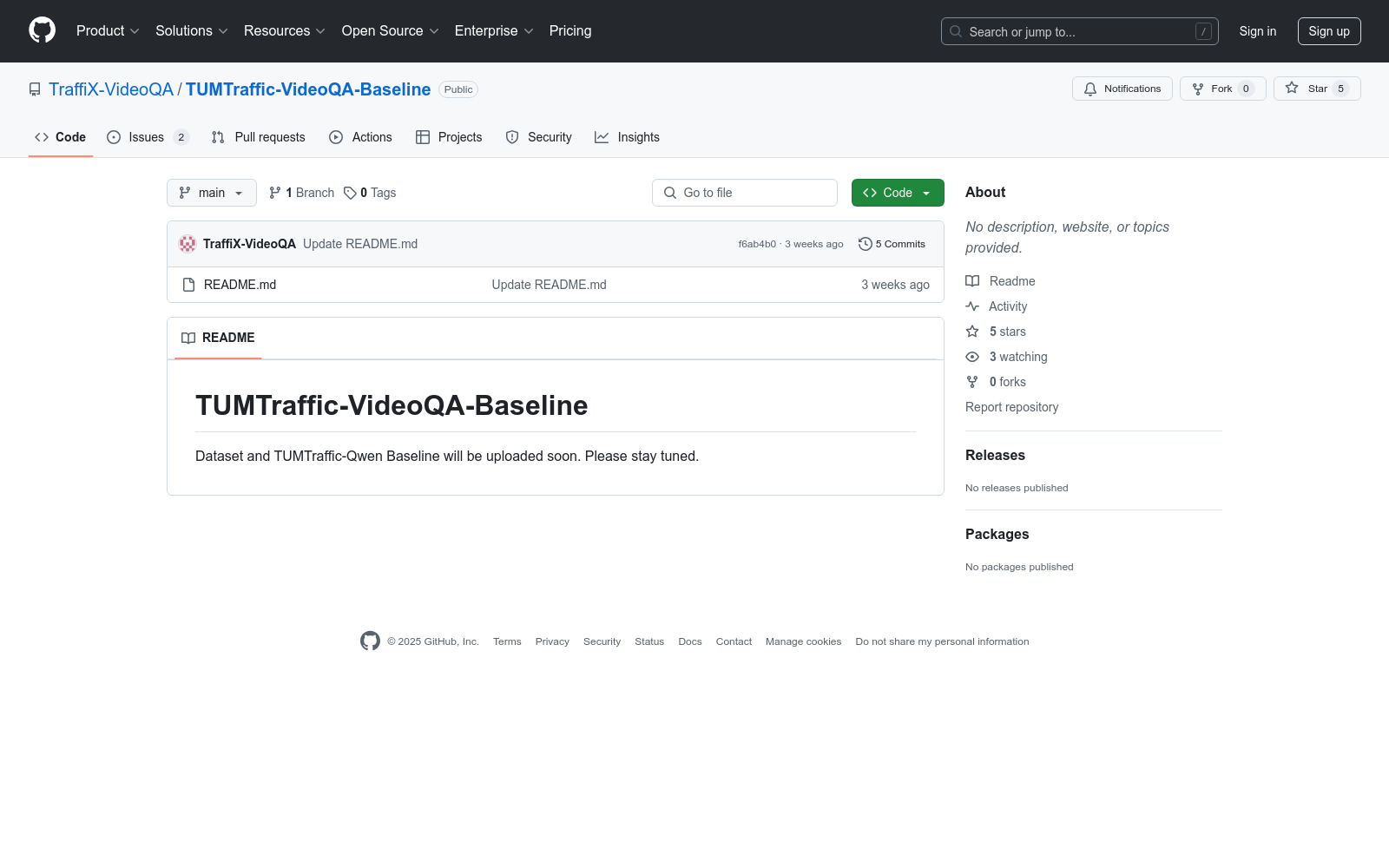Open the Pull requests tab
Screen dimensions: 1389x868
258,137
